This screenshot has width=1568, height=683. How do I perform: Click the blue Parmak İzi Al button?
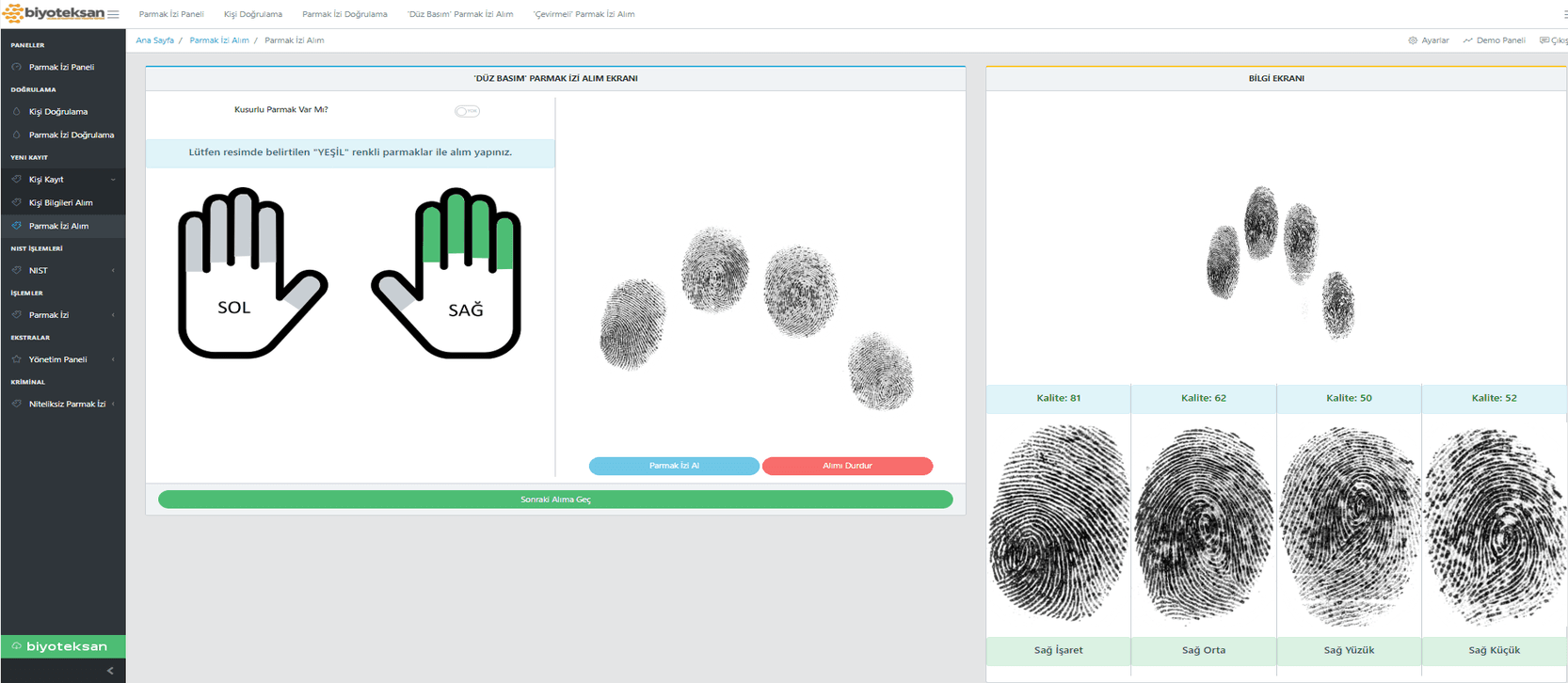click(x=674, y=466)
